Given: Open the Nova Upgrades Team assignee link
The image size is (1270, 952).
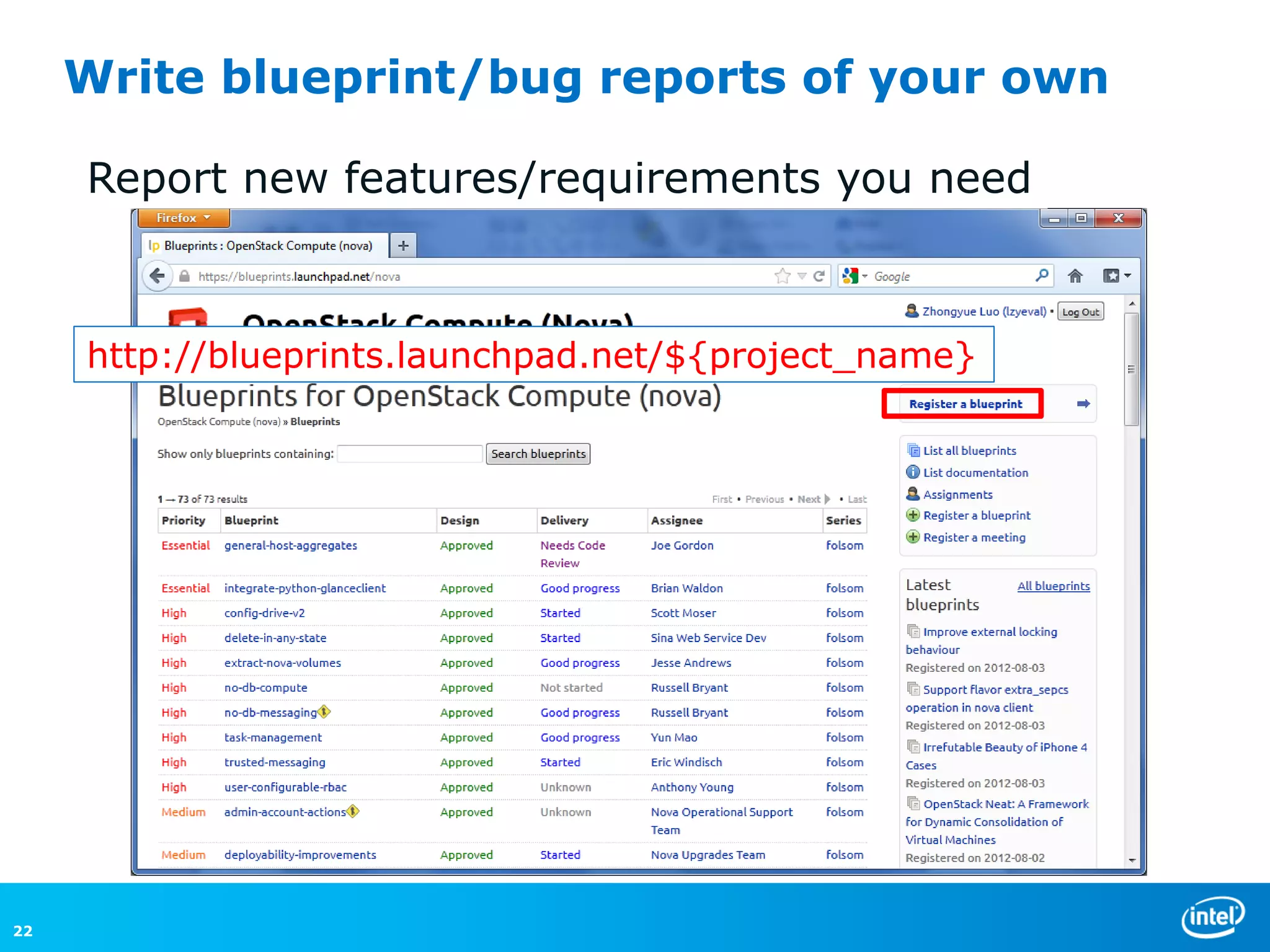Looking at the screenshot, I should 708,855.
